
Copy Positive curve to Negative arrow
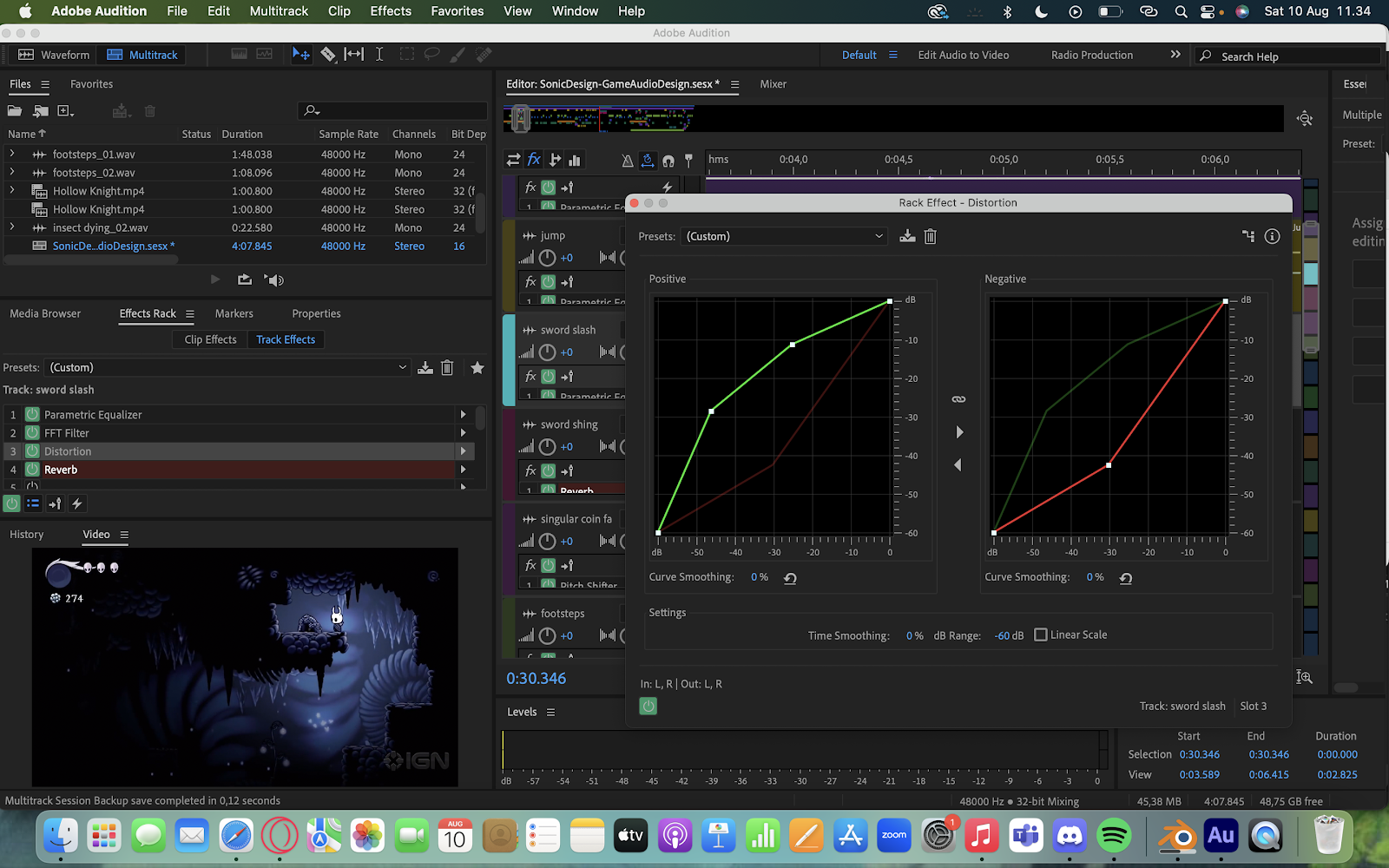coord(959,432)
